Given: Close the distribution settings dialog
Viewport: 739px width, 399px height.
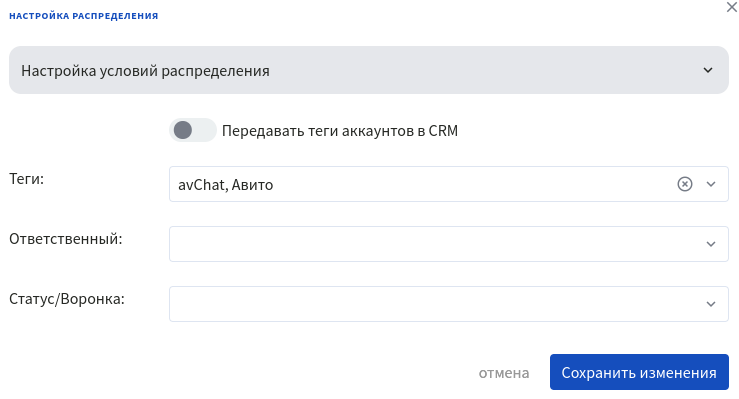Looking at the screenshot, I should [x=731, y=7].
